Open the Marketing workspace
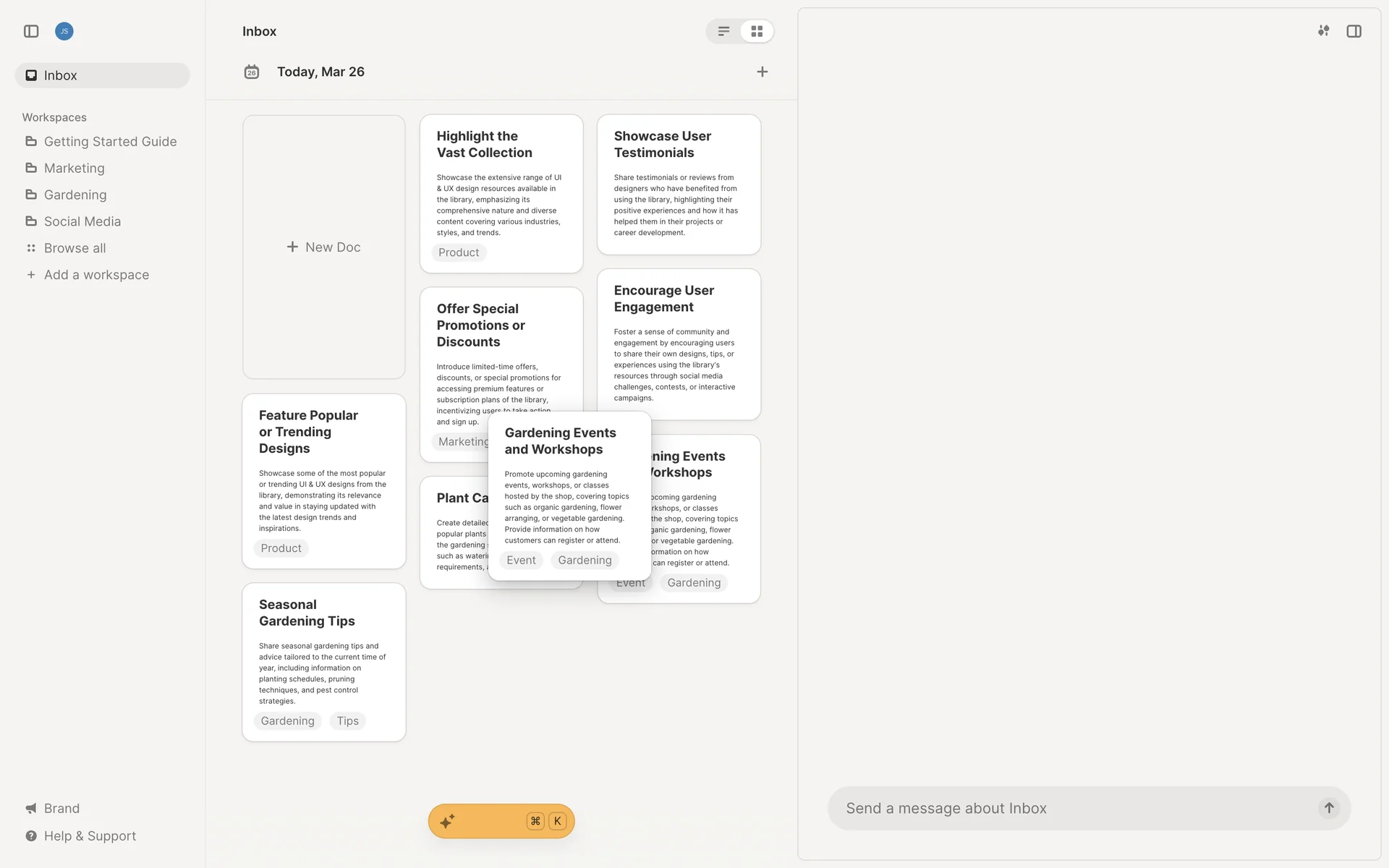 click(74, 168)
